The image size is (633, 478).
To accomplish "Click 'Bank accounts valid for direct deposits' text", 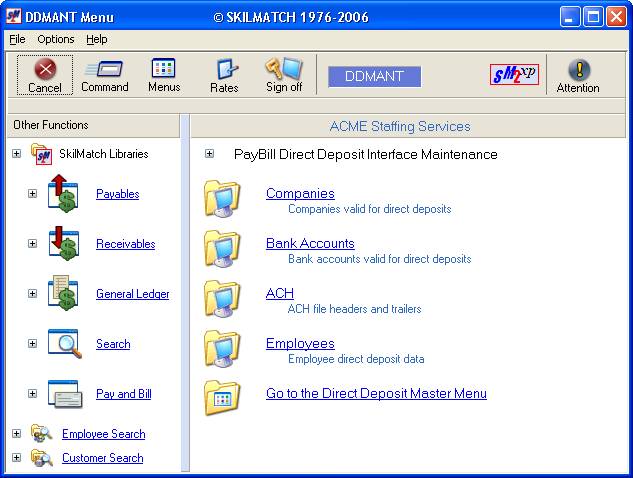I will pyautogui.click(x=379, y=259).
